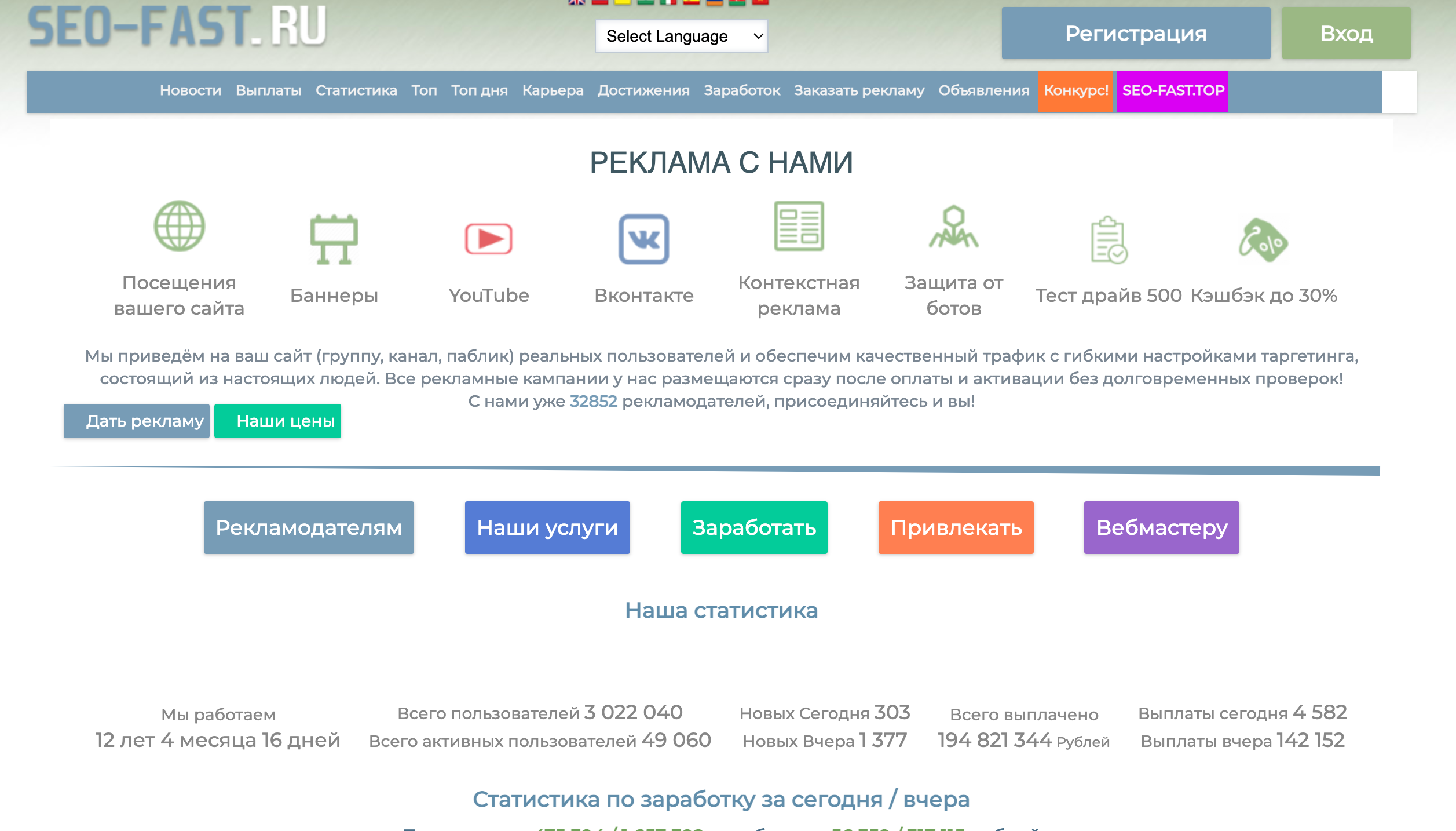The width and height of the screenshot is (1456, 831).
Task: Click the Тест драйв 500 label
Action: pos(1109,296)
